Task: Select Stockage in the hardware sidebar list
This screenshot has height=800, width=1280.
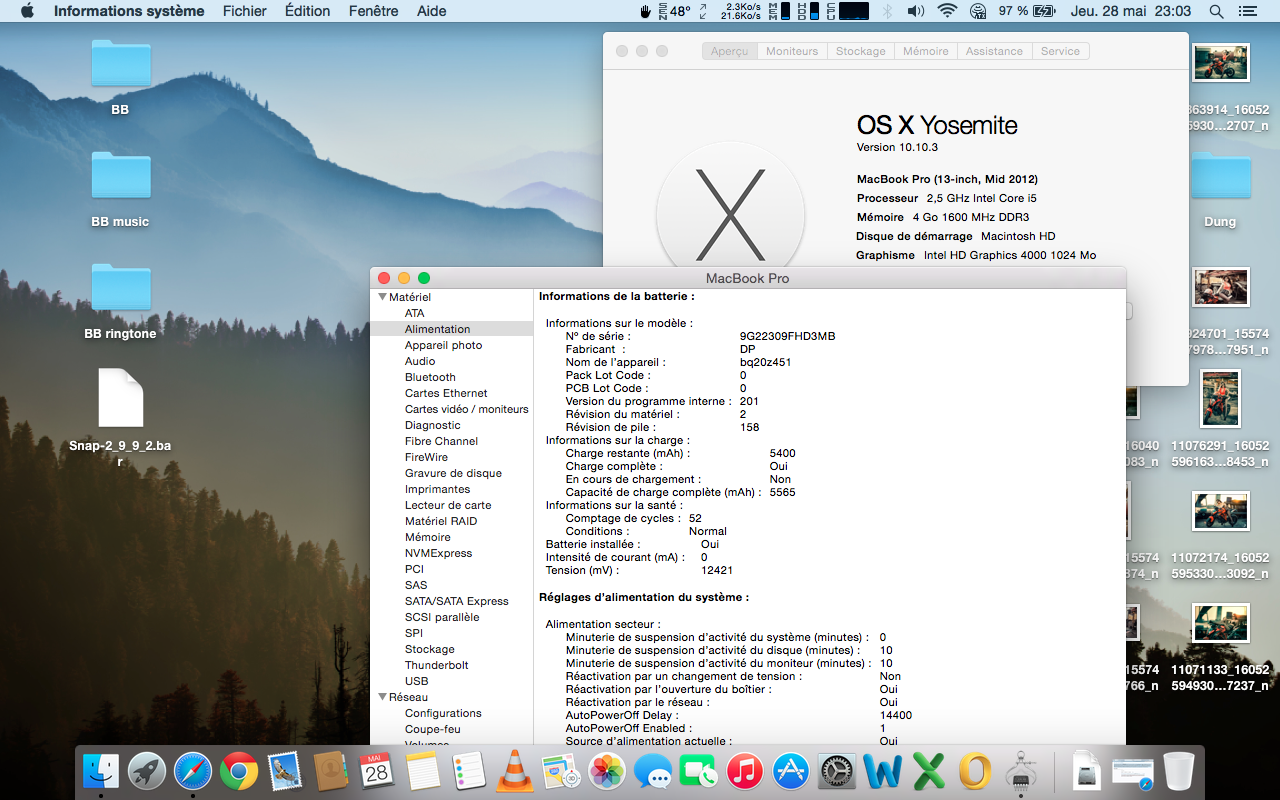Action: point(430,649)
